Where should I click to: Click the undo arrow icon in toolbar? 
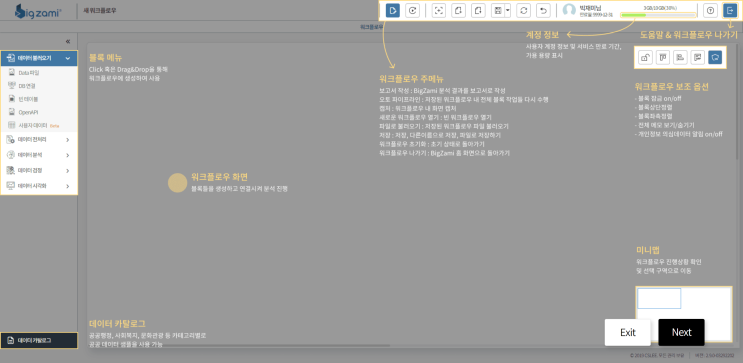pyautogui.click(x=544, y=10)
